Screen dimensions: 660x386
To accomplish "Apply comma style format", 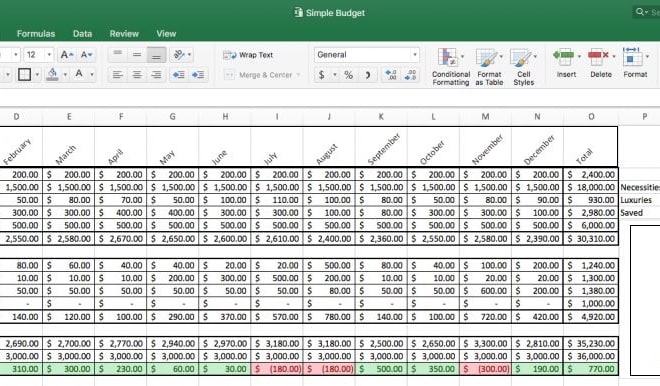I will [368, 75].
